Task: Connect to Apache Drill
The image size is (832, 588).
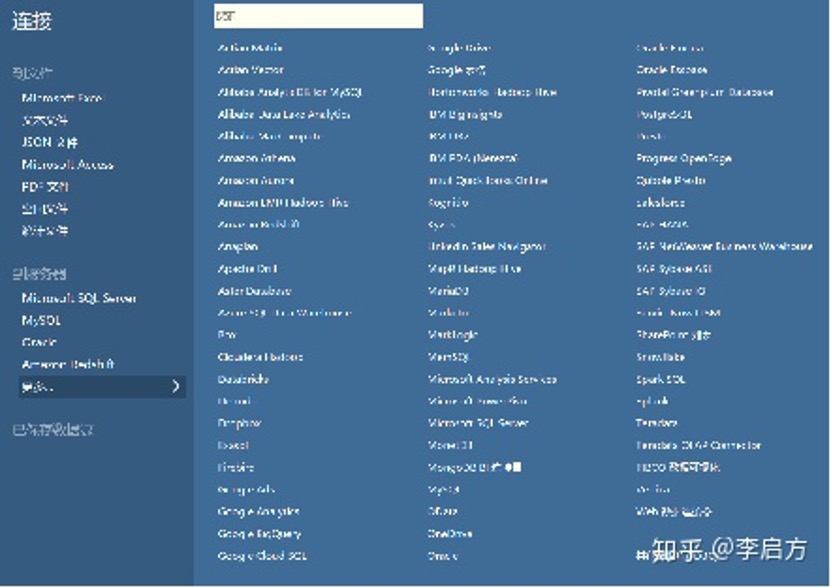Action: coord(247,269)
